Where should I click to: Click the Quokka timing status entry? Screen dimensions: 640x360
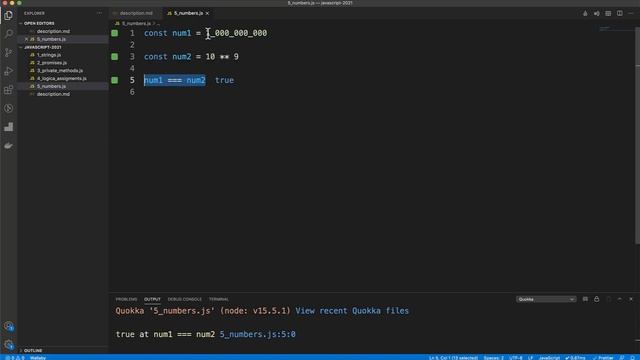click(575, 358)
